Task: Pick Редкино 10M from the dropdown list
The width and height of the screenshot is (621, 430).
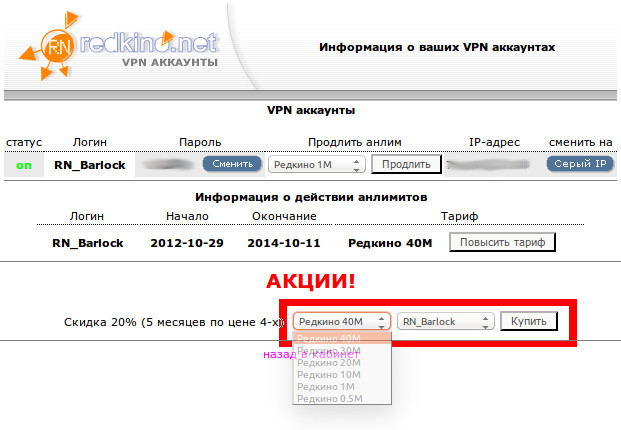Action: point(329,374)
